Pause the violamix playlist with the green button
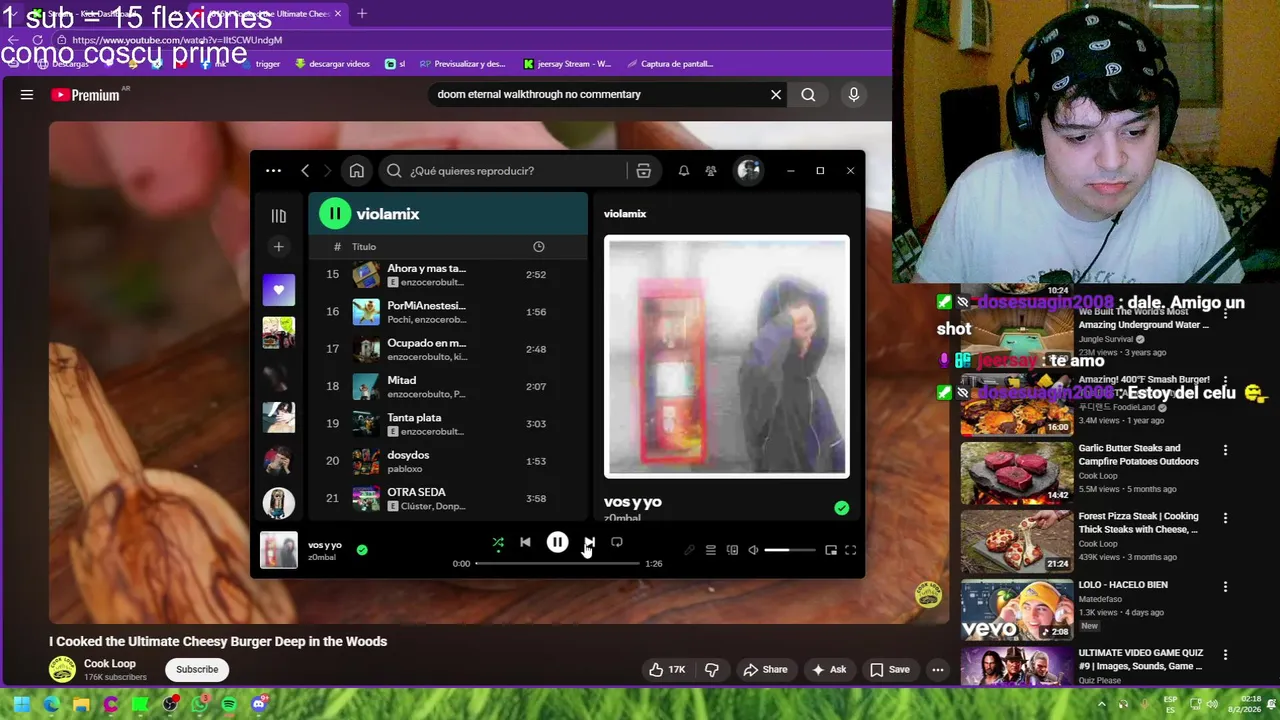This screenshot has width=1280, height=720. 335,213
